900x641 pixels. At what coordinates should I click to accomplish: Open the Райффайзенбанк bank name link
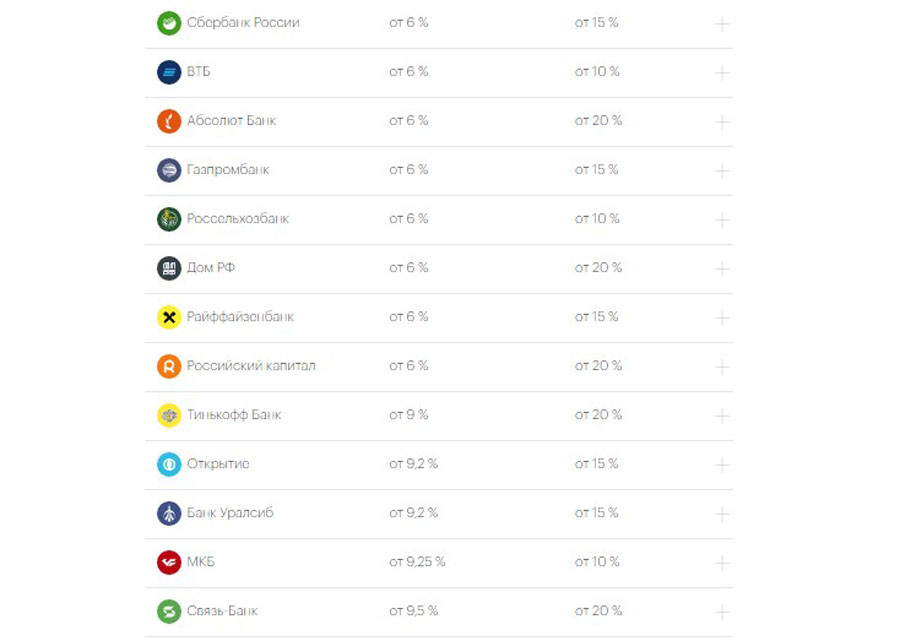[x=240, y=317]
